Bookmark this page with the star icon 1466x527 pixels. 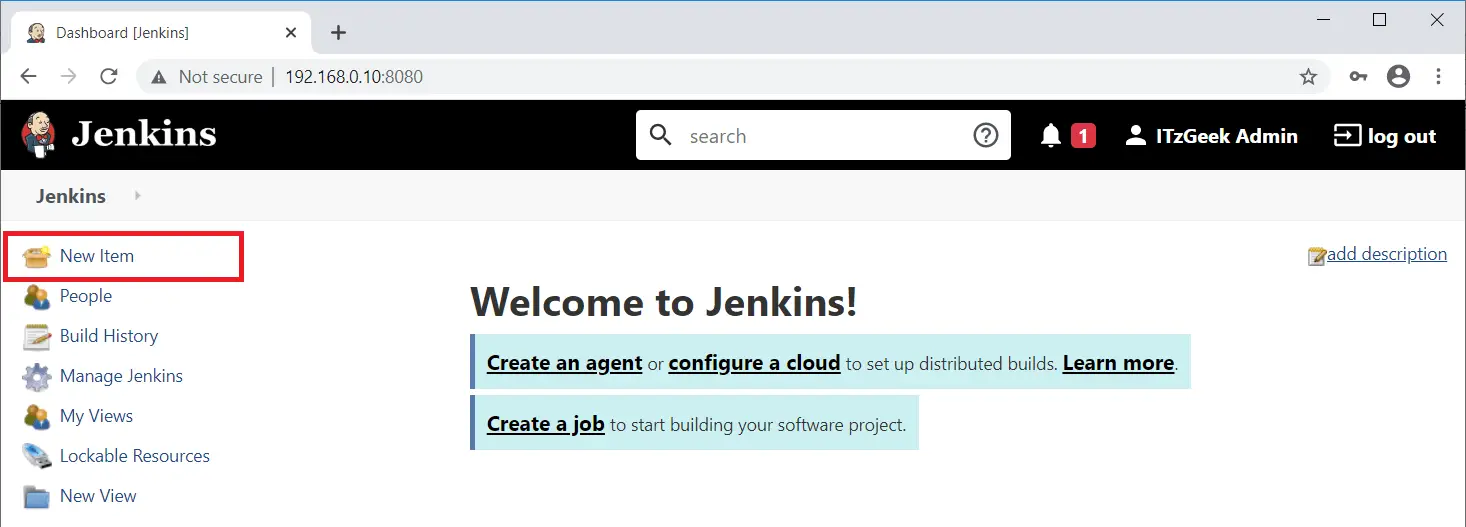click(1308, 77)
